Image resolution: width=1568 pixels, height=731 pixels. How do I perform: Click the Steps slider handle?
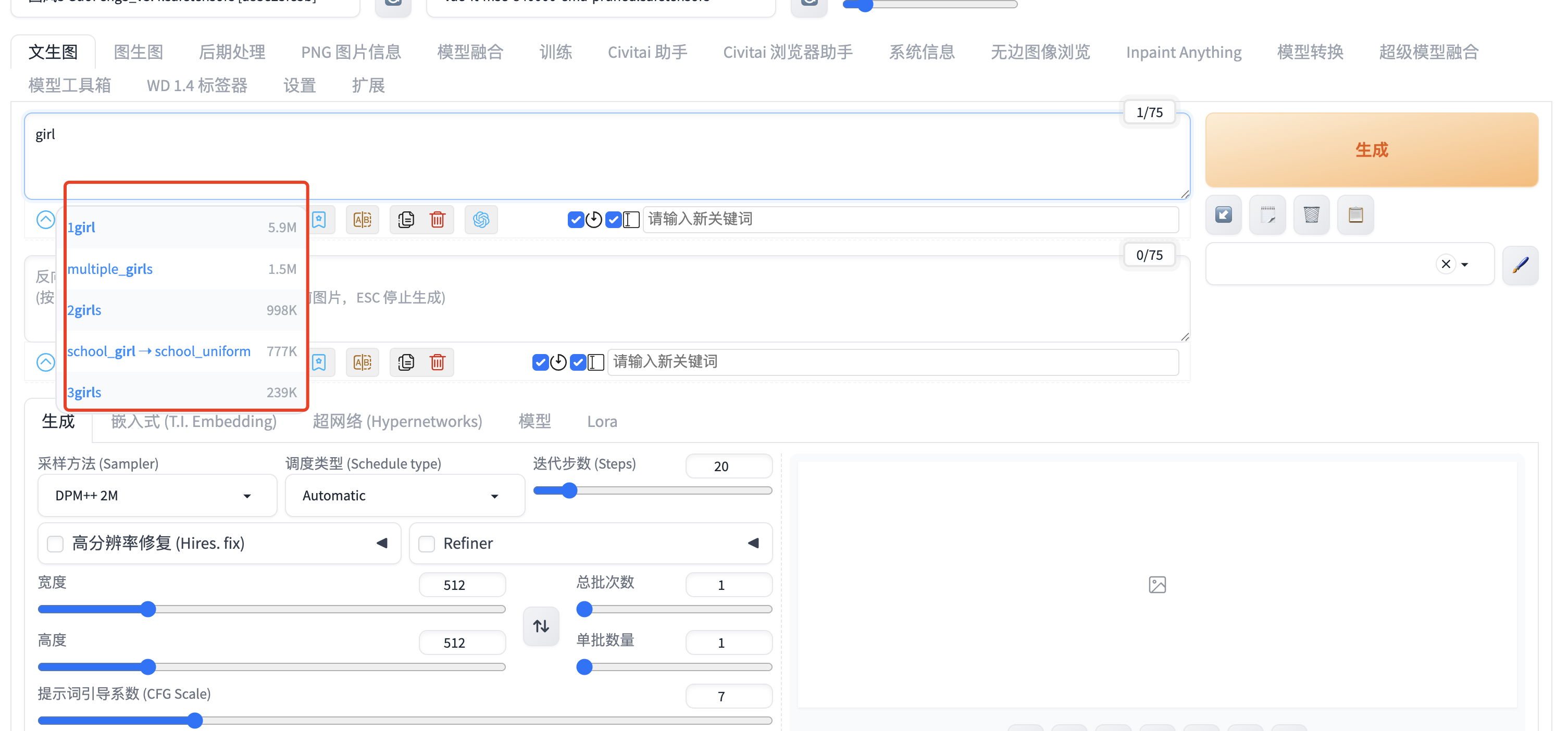coord(569,491)
